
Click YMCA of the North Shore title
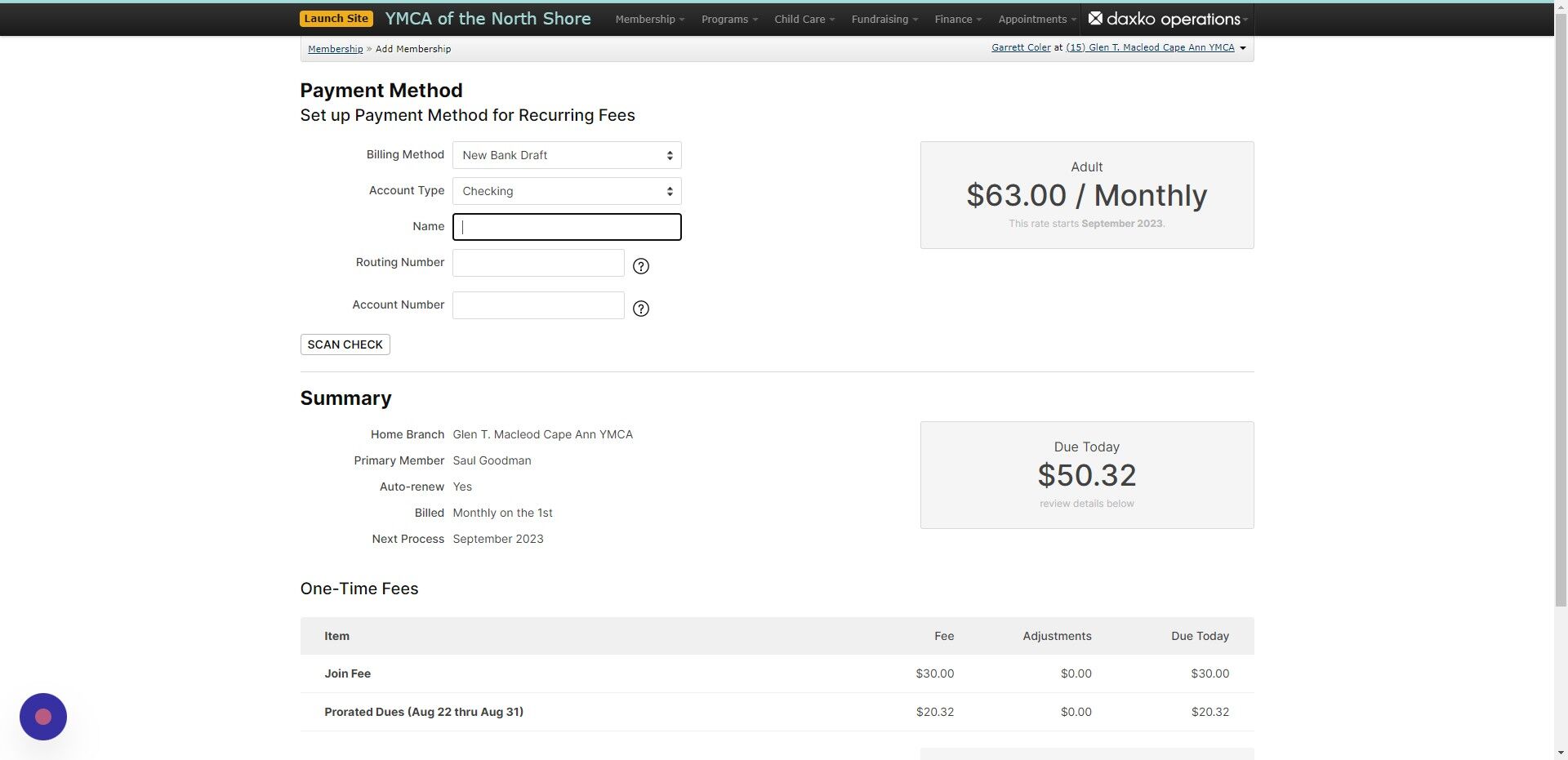[x=488, y=19]
